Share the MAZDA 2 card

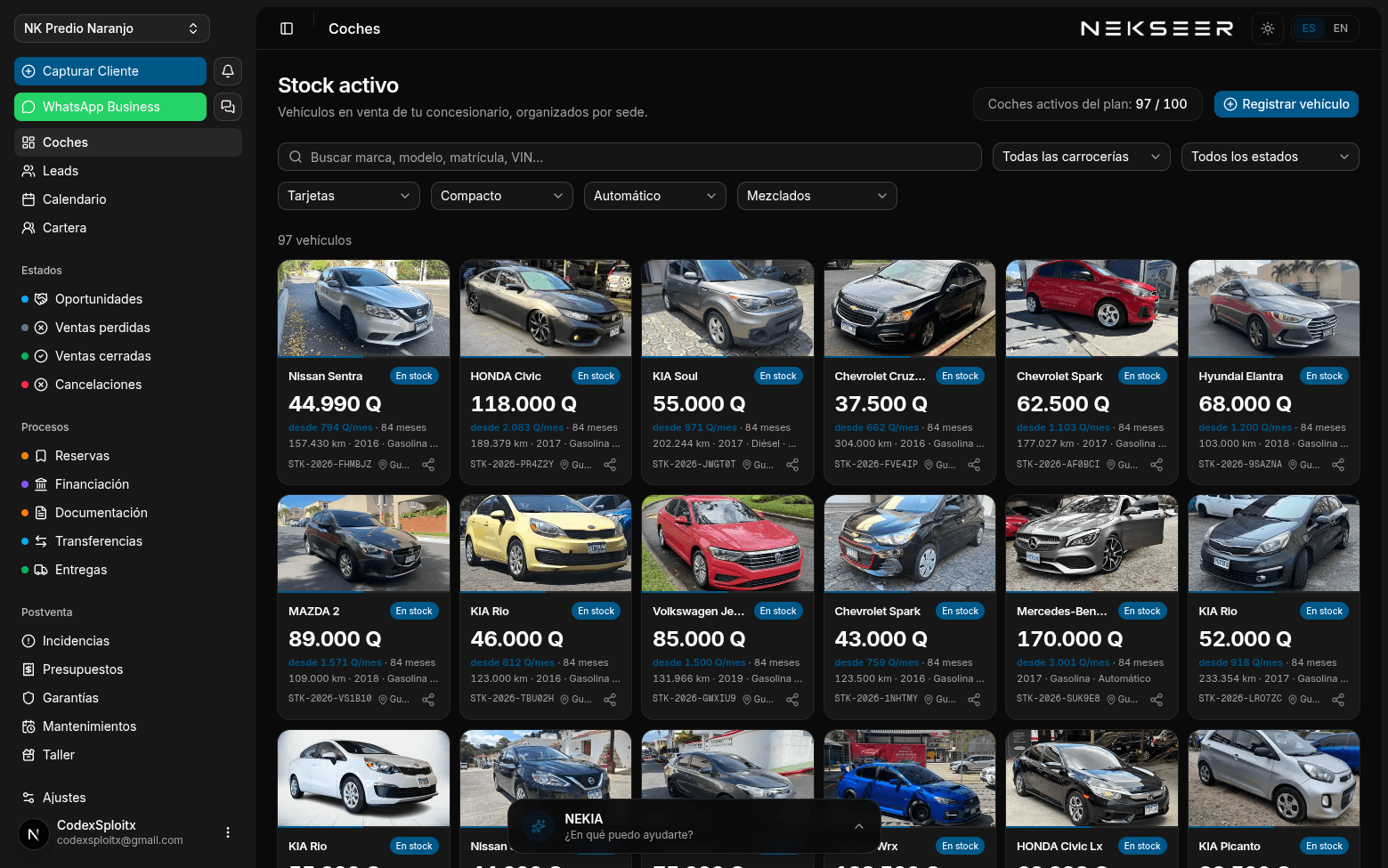pyautogui.click(x=428, y=700)
